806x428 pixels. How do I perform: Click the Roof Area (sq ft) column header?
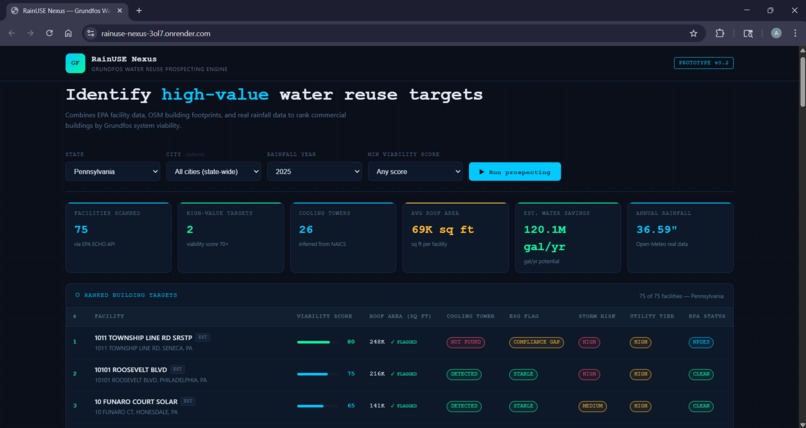(400, 317)
